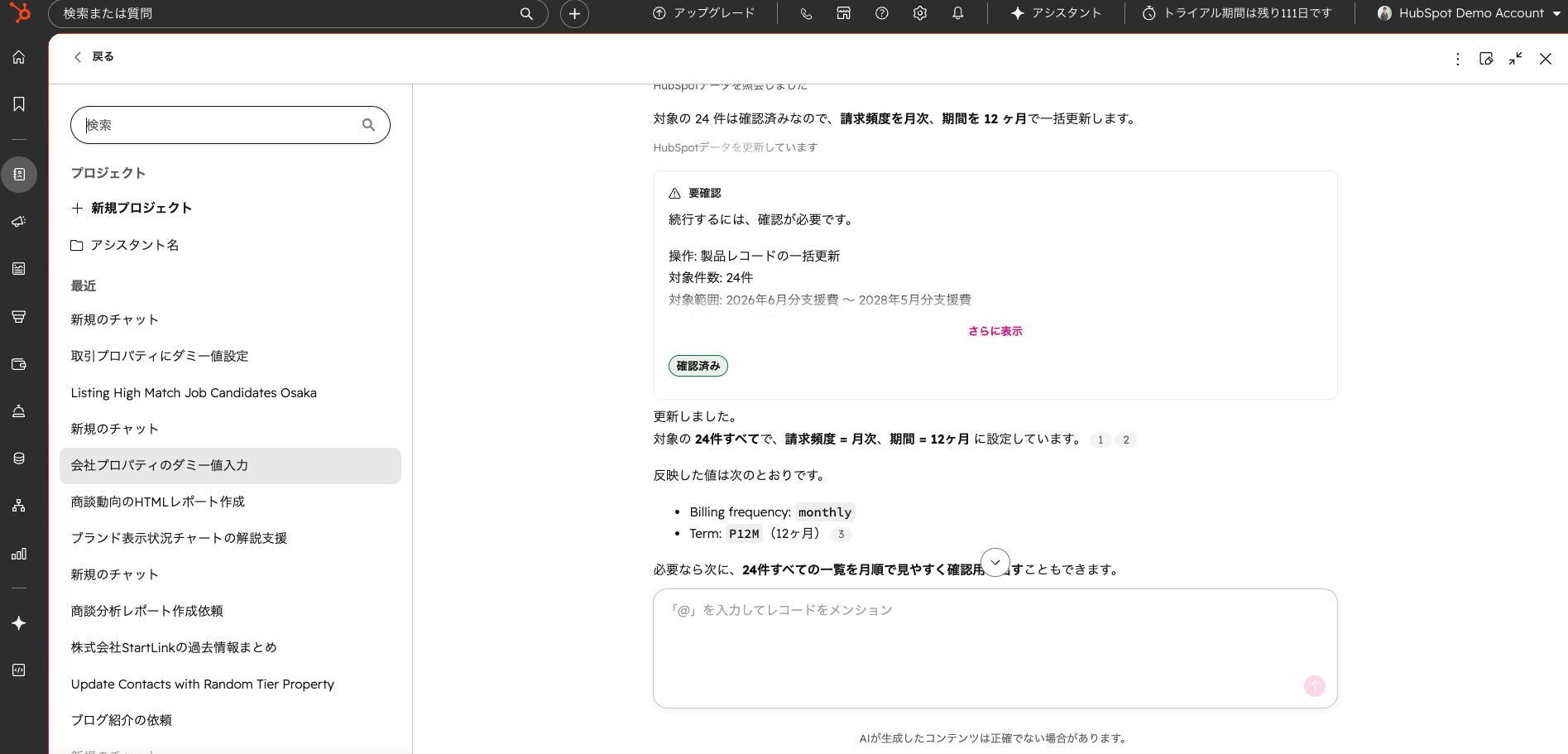
Task: Close the assistant panel
Action: pos(1546,59)
